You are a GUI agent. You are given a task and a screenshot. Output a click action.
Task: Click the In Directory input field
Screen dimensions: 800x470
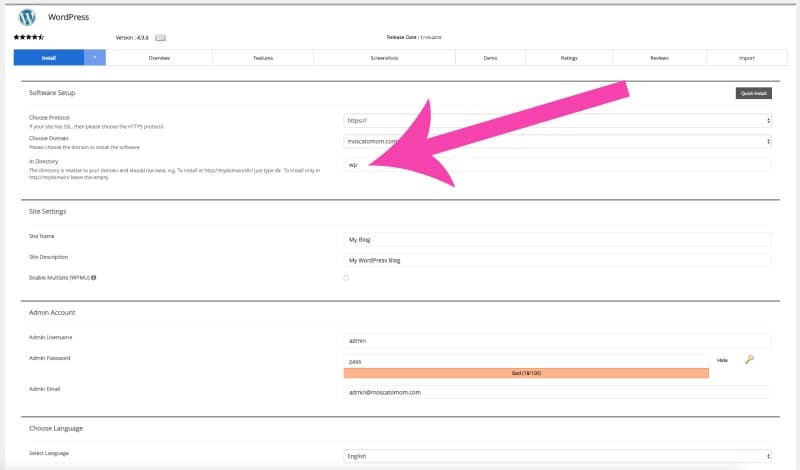point(557,165)
